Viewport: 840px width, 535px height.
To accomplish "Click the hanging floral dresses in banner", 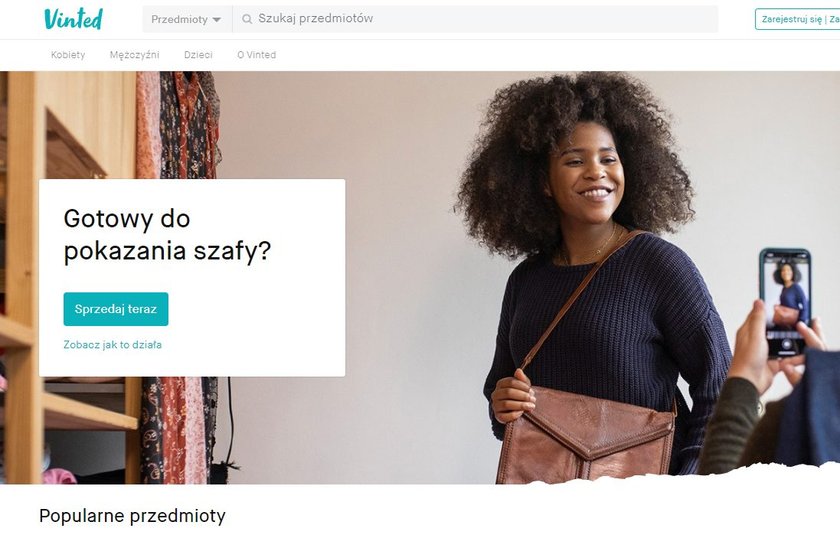I will [178, 125].
